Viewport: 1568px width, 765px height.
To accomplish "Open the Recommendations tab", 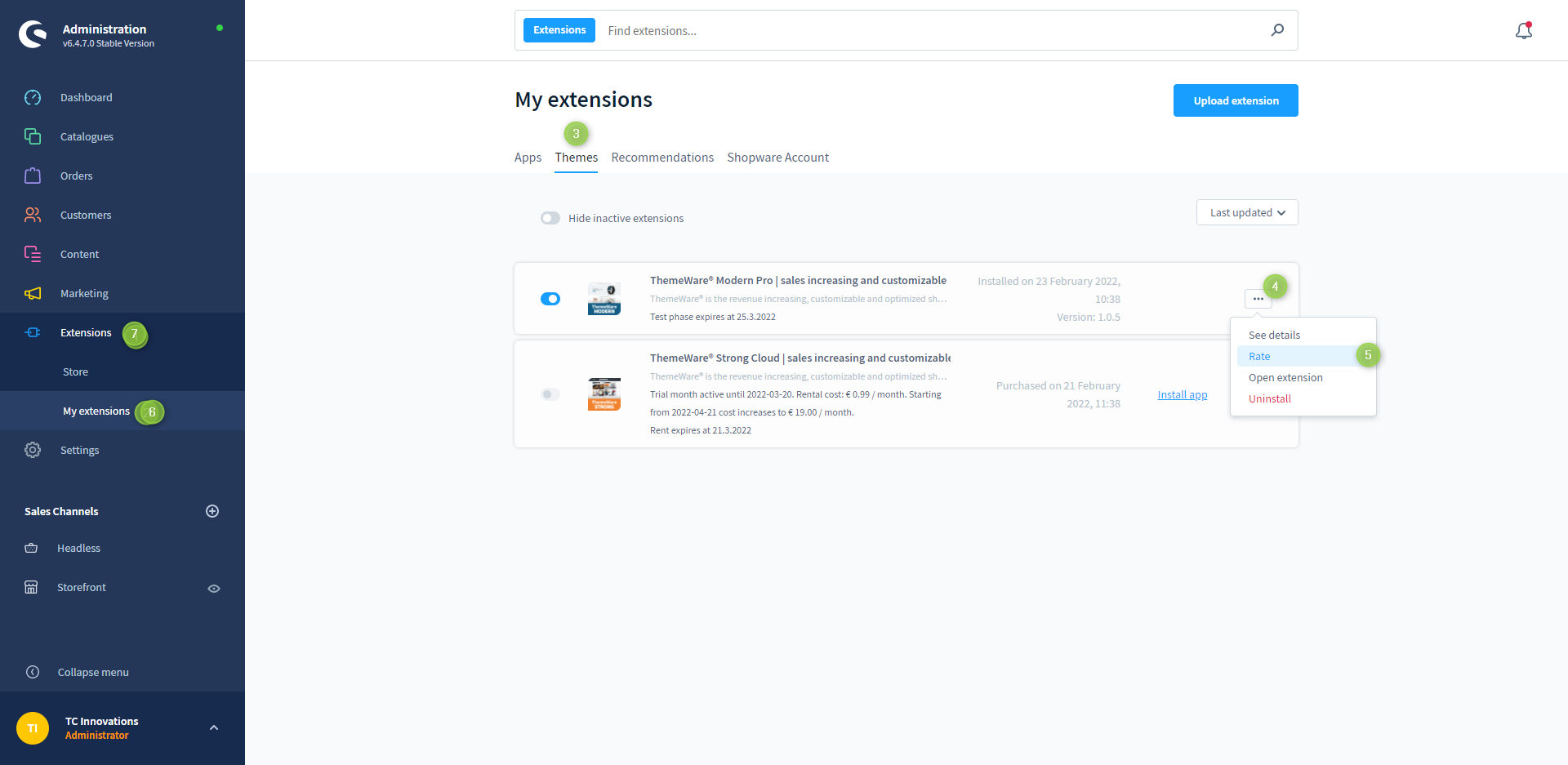I will point(662,158).
